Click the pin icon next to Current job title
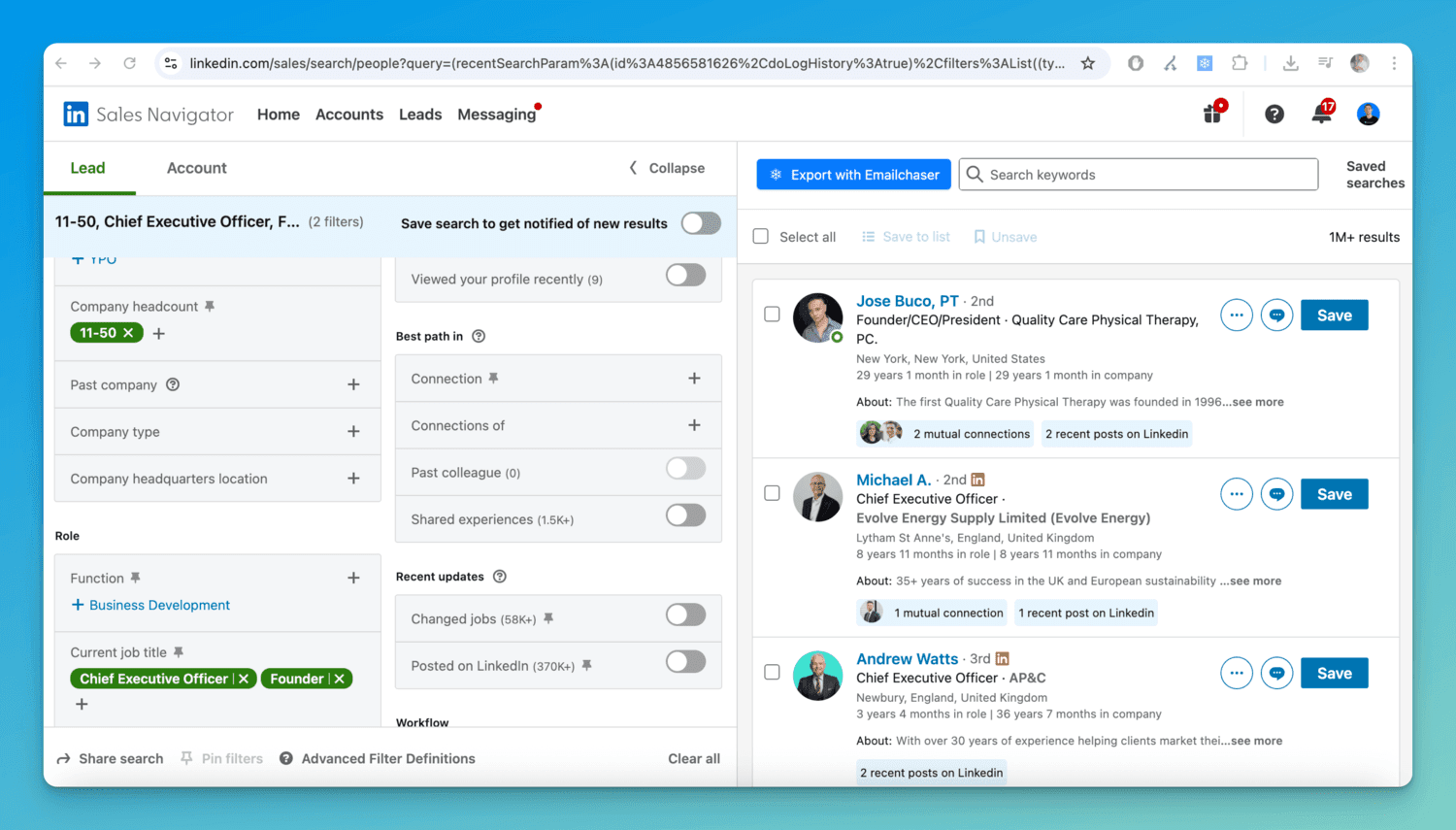This screenshot has height=830, width=1456. click(x=179, y=652)
